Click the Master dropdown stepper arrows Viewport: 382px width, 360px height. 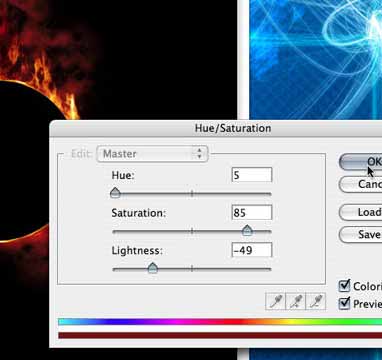(199, 154)
